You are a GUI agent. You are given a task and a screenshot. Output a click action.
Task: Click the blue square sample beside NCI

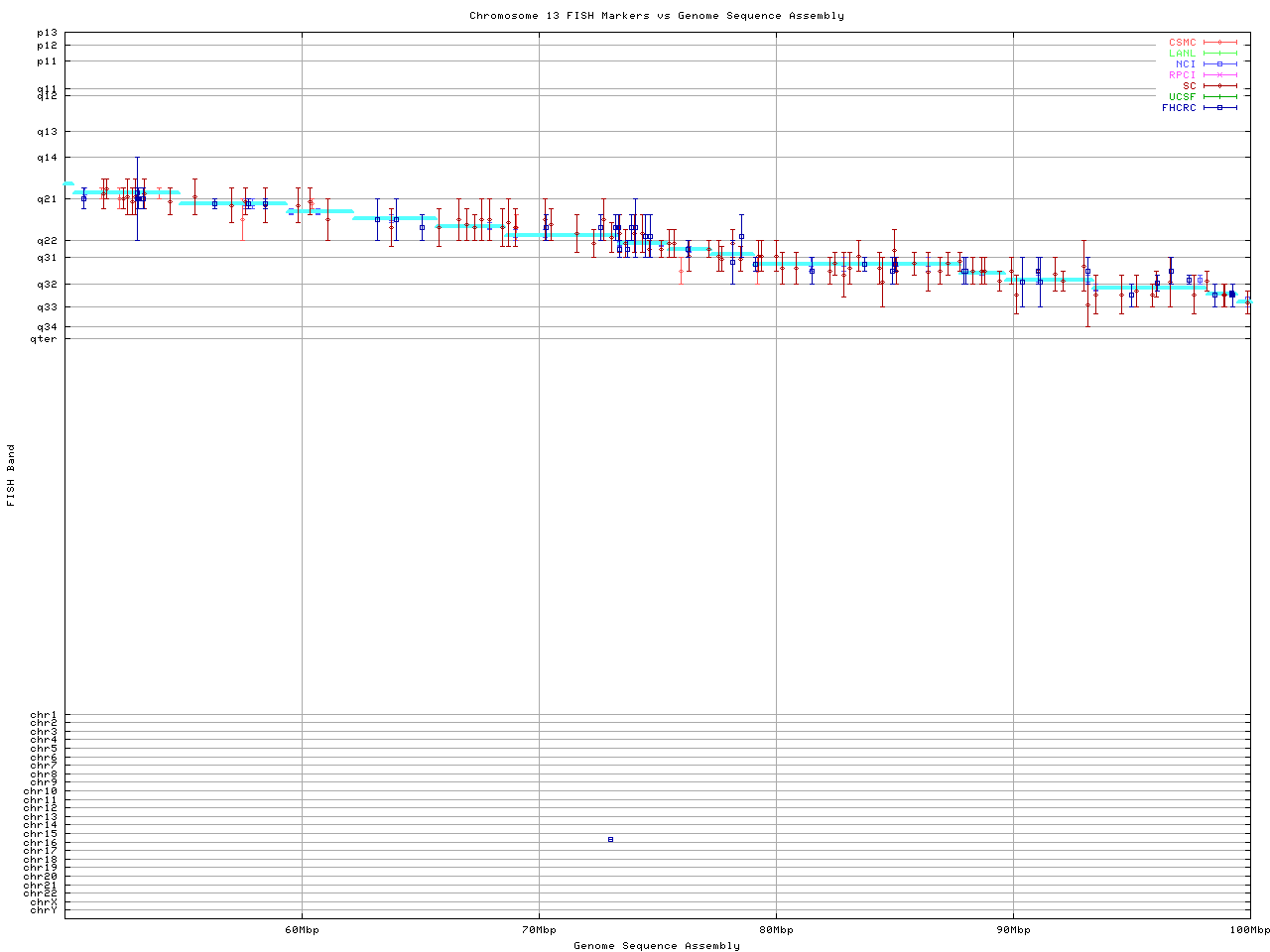[1219, 63]
